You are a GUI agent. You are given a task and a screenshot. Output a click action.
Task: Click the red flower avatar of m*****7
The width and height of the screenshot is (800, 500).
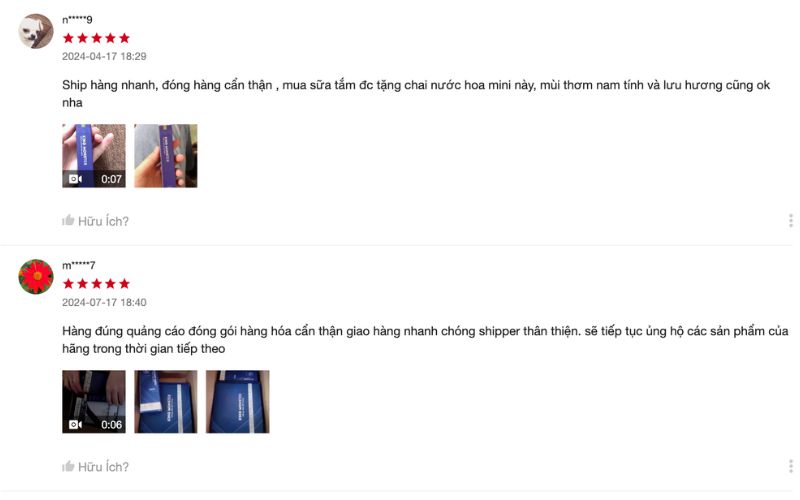[x=36, y=277]
